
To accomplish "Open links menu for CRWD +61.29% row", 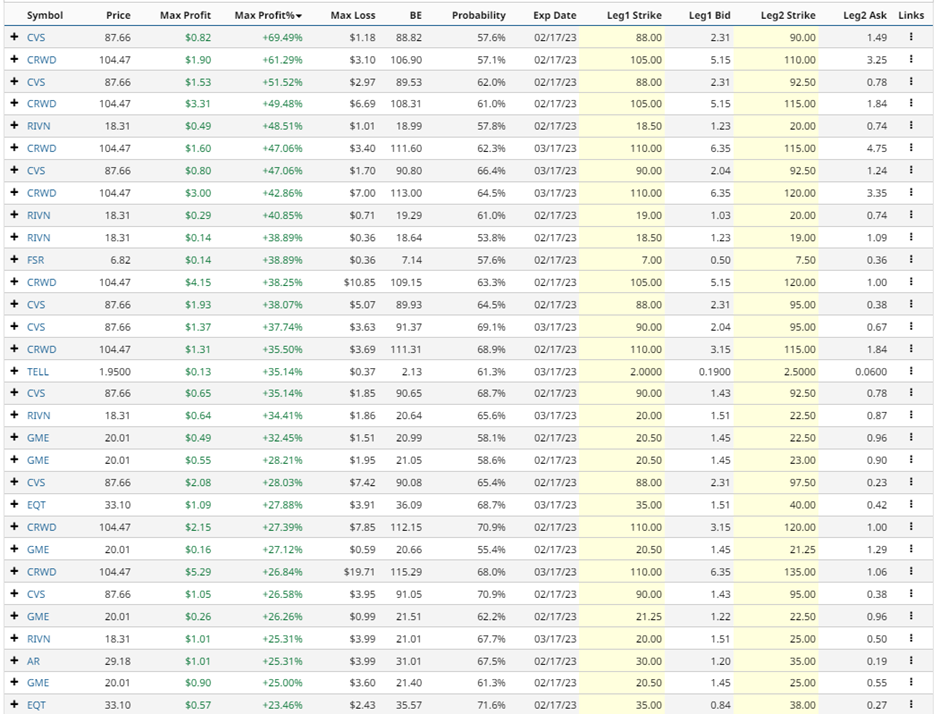I will pos(911,59).
